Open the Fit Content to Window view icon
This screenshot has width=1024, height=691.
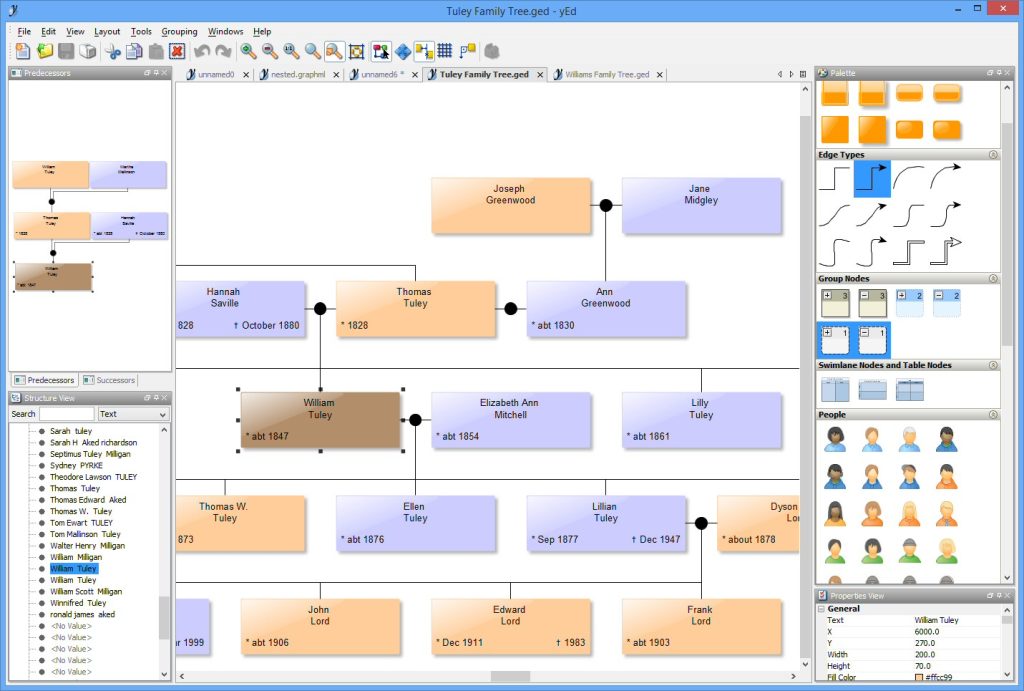[x=332, y=51]
